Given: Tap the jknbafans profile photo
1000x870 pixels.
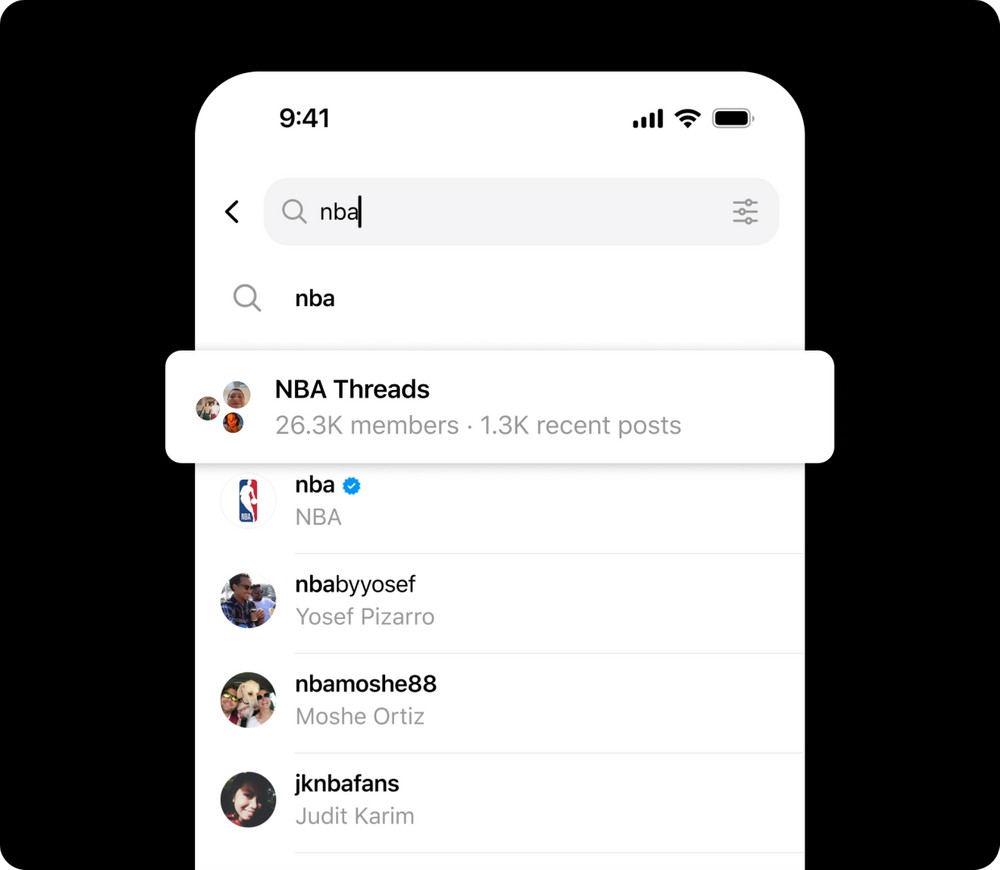Looking at the screenshot, I should (x=248, y=800).
